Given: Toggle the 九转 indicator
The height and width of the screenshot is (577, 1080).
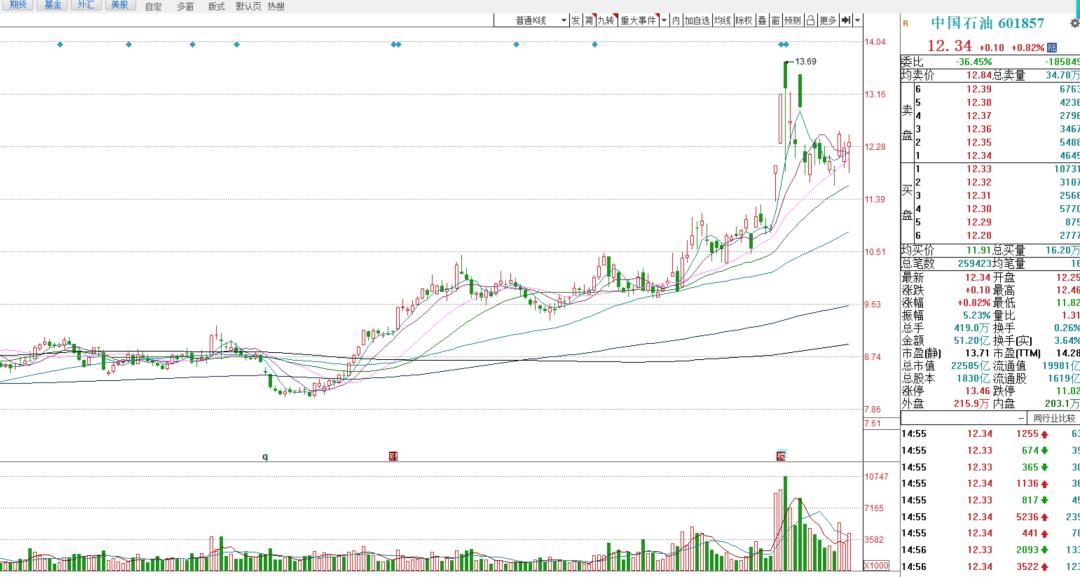Looking at the screenshot, I should [x=606, y=20].
